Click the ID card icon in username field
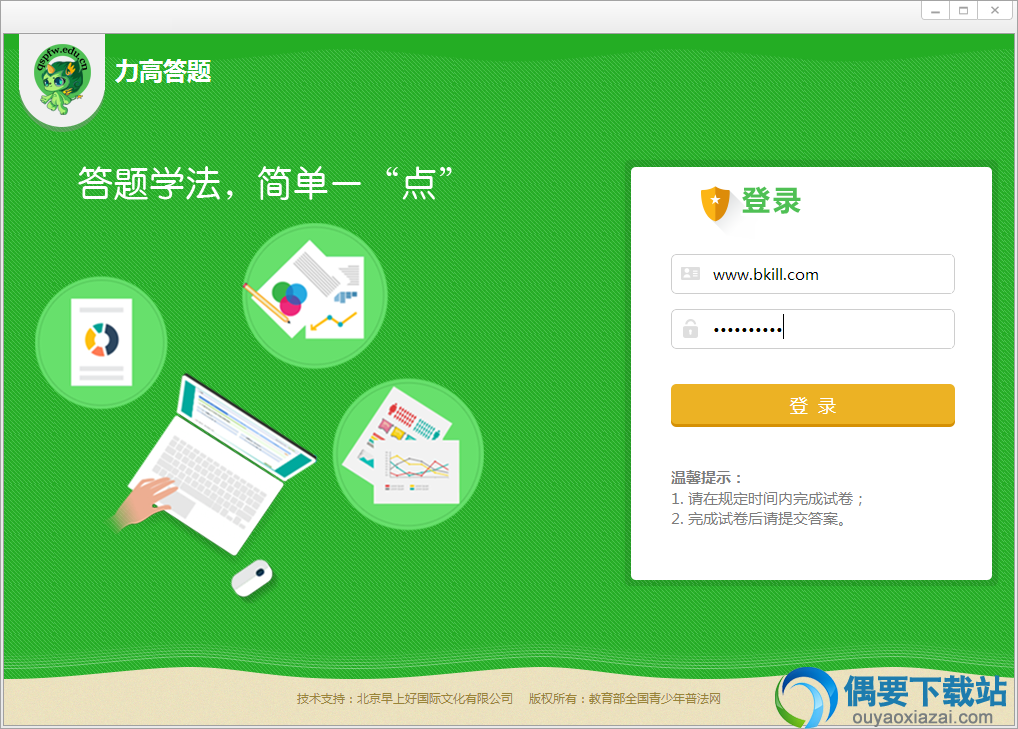 coord(690,273)
